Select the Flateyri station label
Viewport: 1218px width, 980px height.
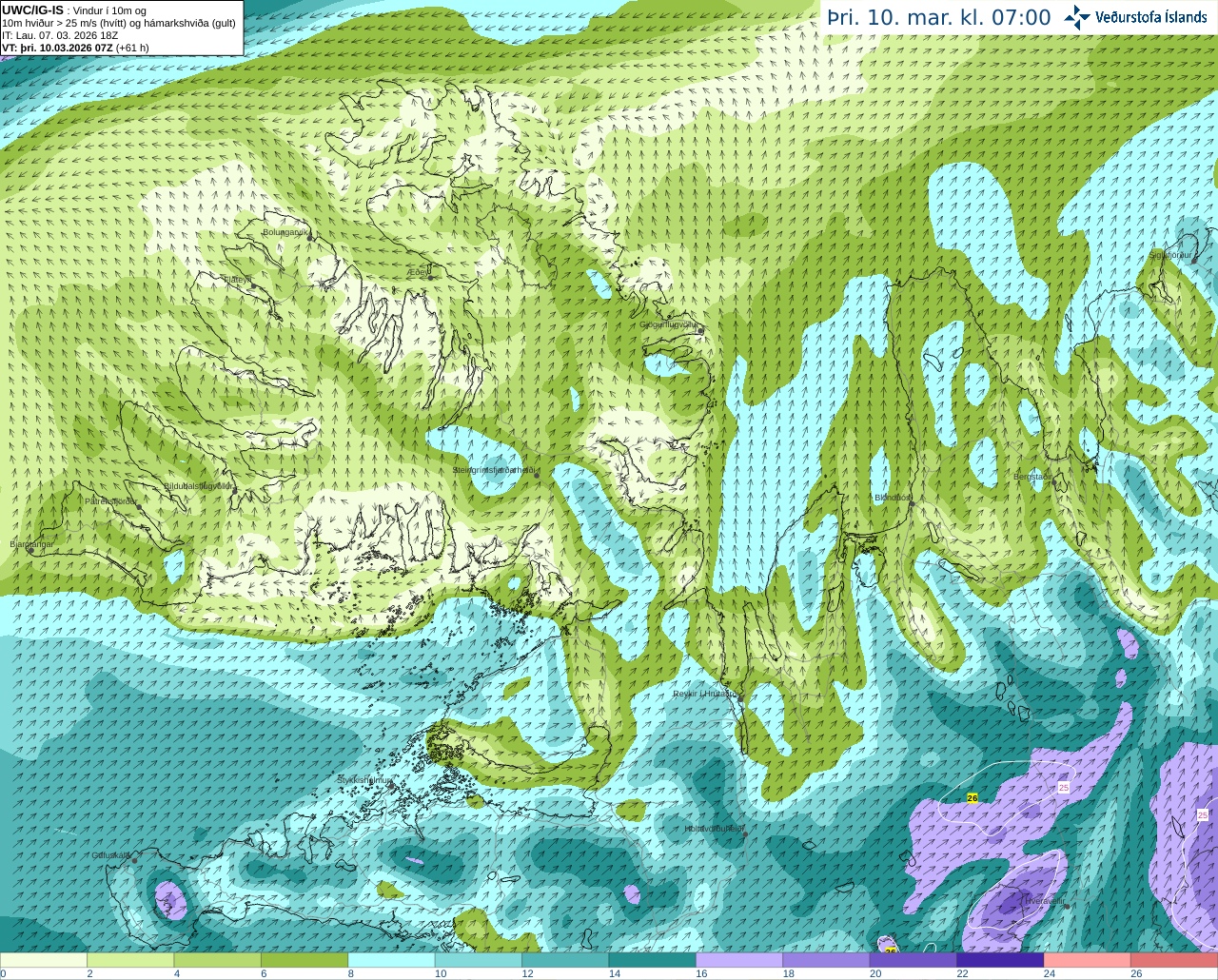click(x=237, y=280)
